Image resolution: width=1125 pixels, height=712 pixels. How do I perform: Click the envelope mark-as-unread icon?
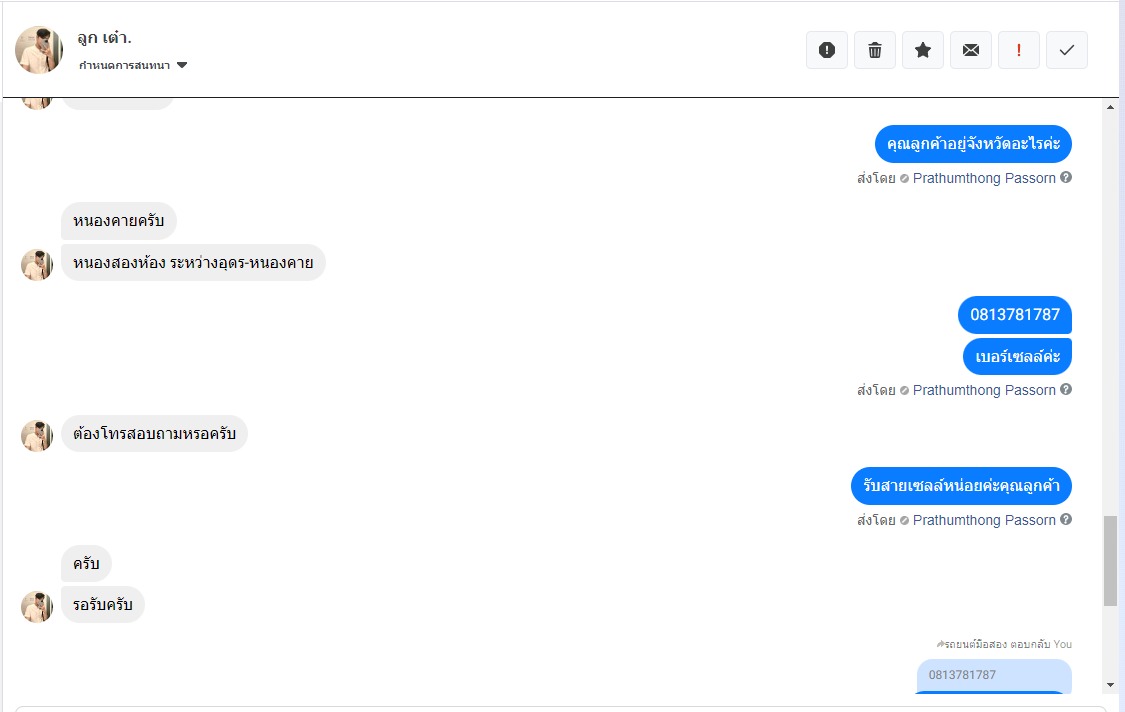tap(971, 50)
